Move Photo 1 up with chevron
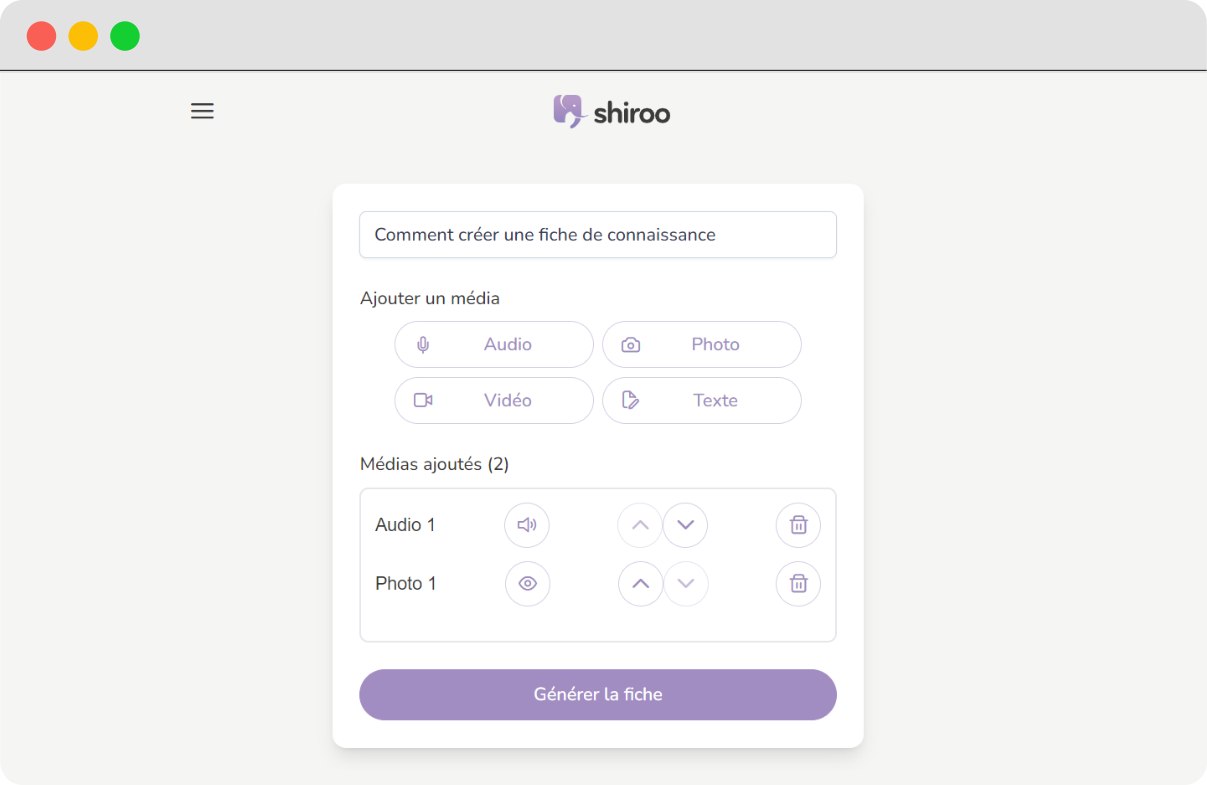1207x785 pixels. (641, 584)
